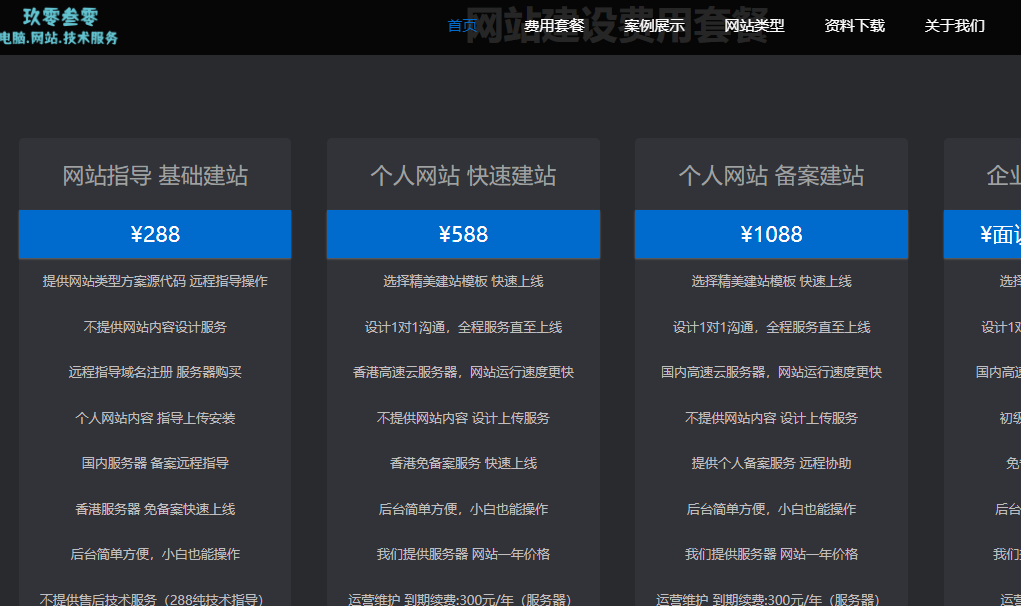The height and width of the screenshot is (606, 1021).
Task: Select the 案例展示 navigation item
Action: 653,26
